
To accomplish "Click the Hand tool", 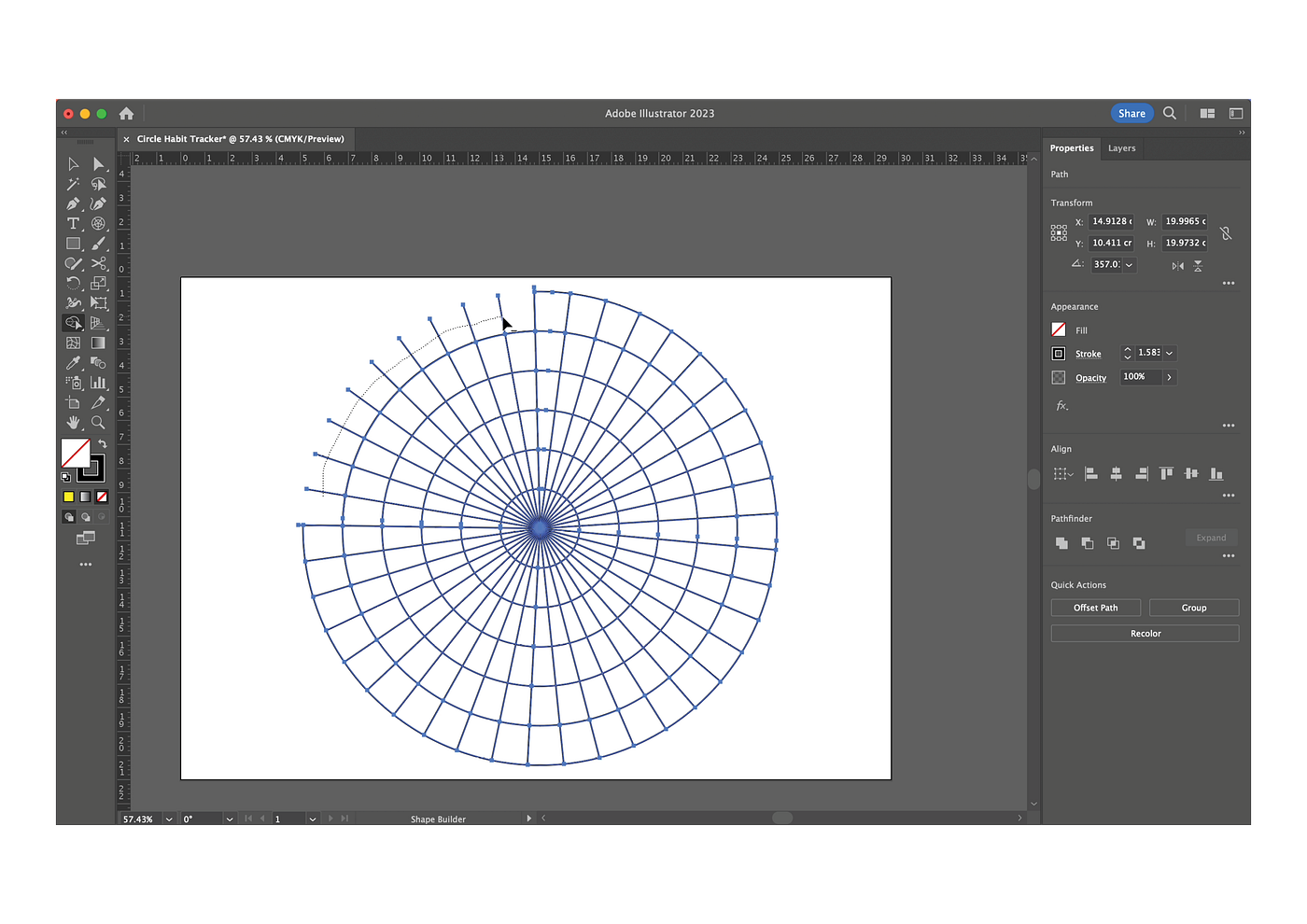I will (73, 423).
